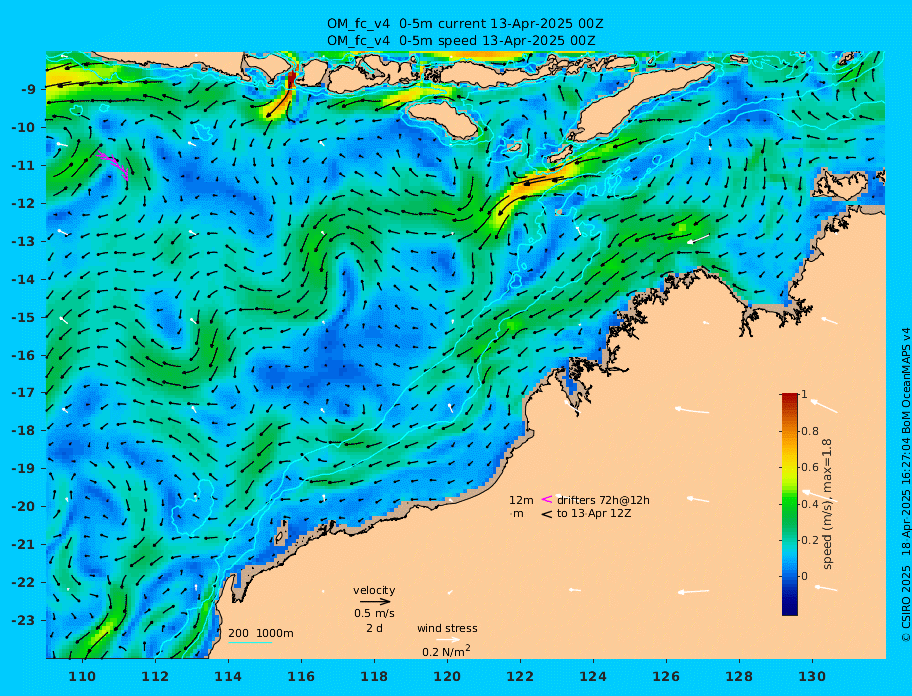Click the '12m' drifter depth label
912x696 pixels.
tap(521, 500)
